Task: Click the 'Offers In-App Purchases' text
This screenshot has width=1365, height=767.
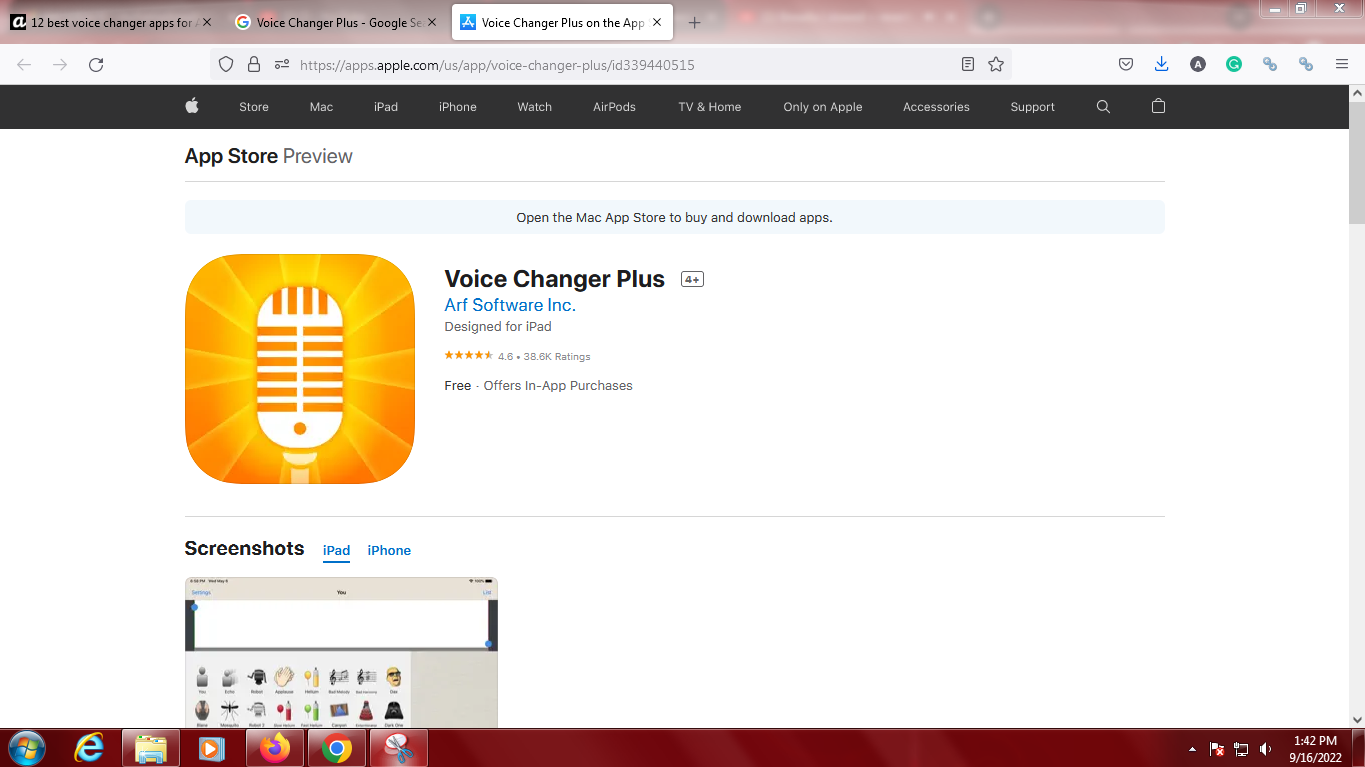Action: point(558,385)
